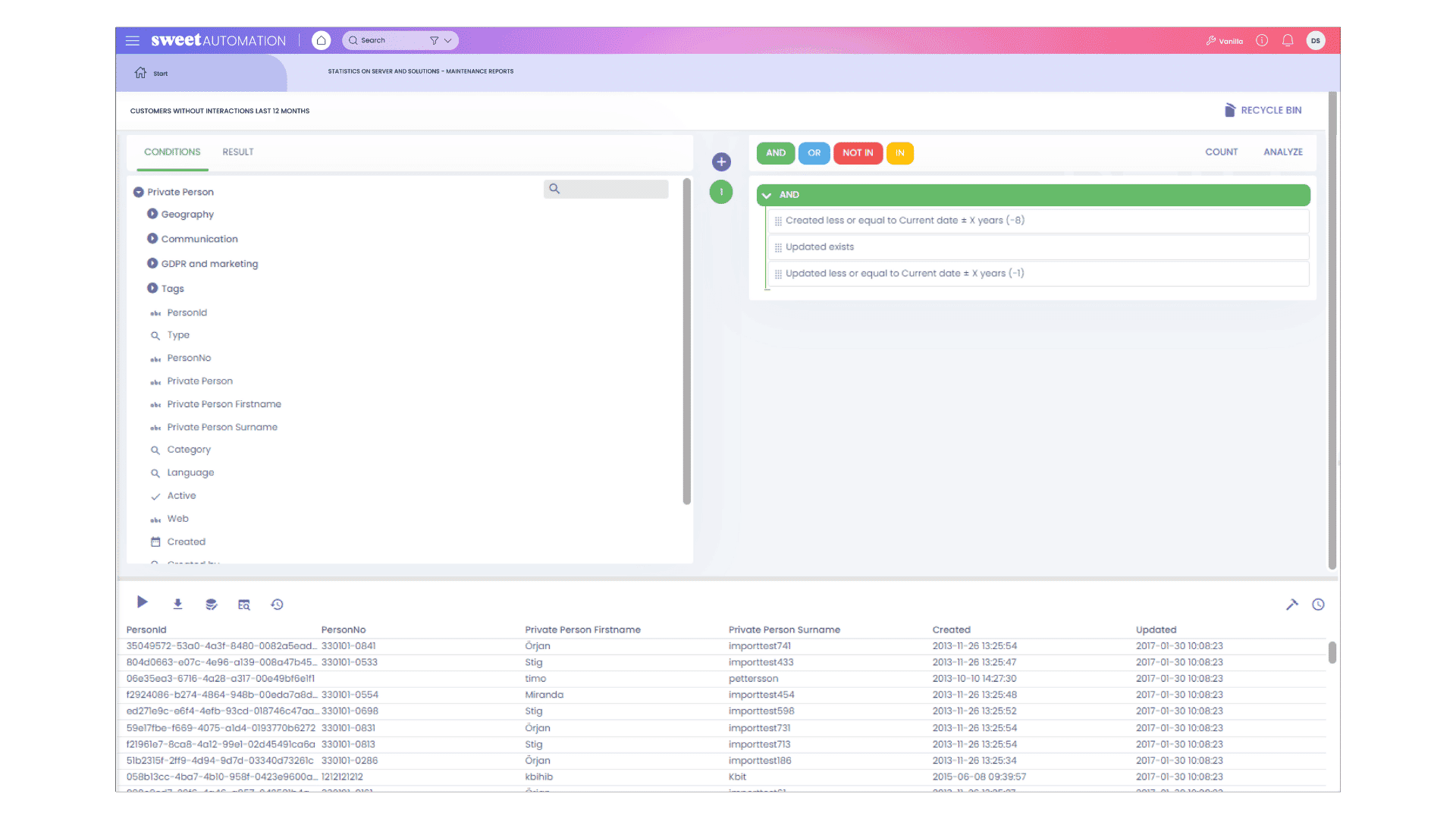This screenshot has height=819, width=1456.
Task: Download the results
Action: tap(177, 604)
